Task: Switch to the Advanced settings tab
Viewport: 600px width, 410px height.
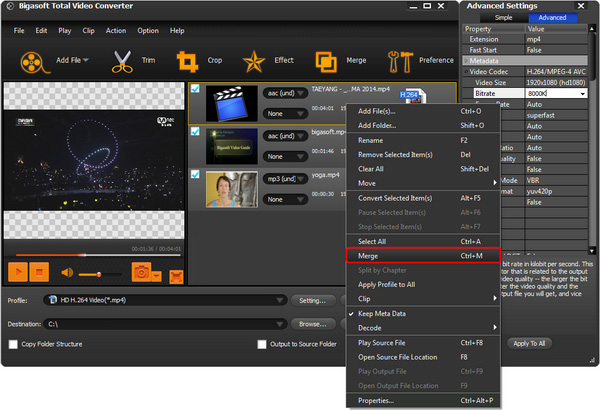Action: click(x=552, y=18)
